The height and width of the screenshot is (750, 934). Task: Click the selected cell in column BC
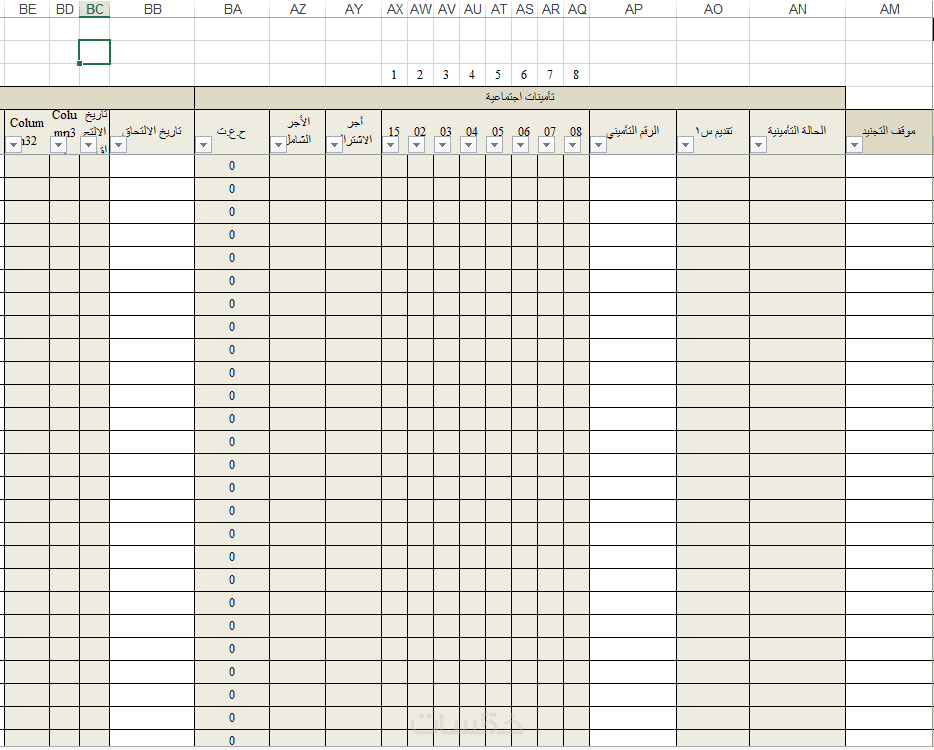coord(94,52)
